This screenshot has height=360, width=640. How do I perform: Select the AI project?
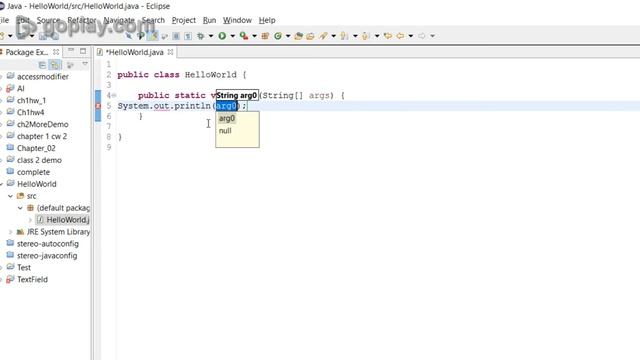point(20,89)
